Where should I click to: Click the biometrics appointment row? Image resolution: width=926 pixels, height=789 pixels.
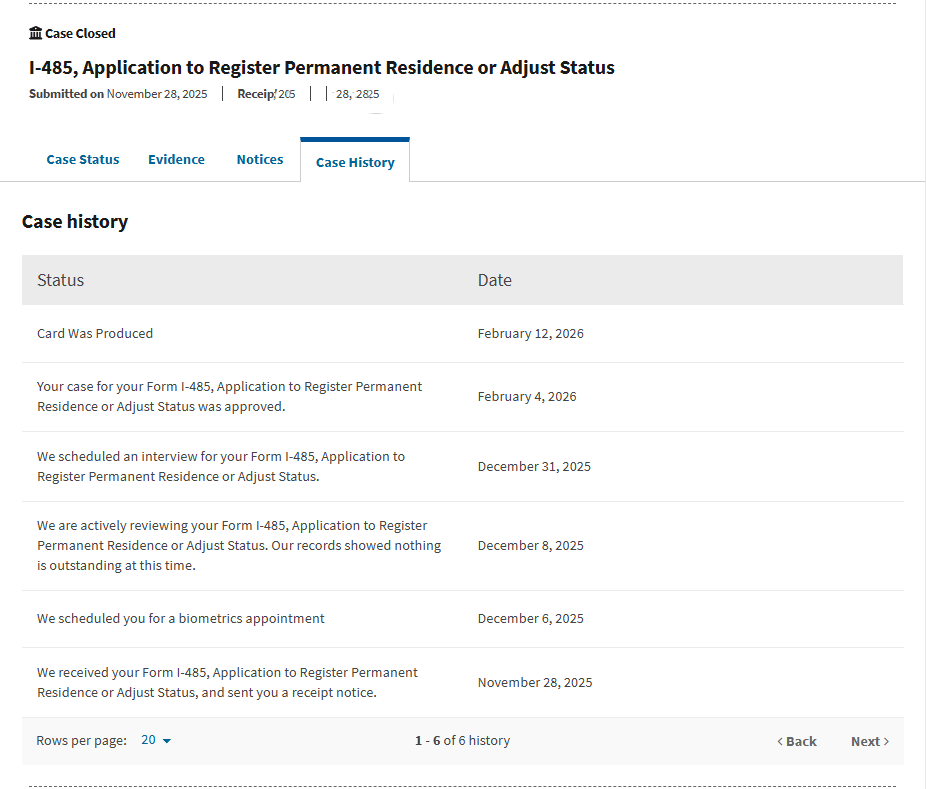[x=462, y=619]
